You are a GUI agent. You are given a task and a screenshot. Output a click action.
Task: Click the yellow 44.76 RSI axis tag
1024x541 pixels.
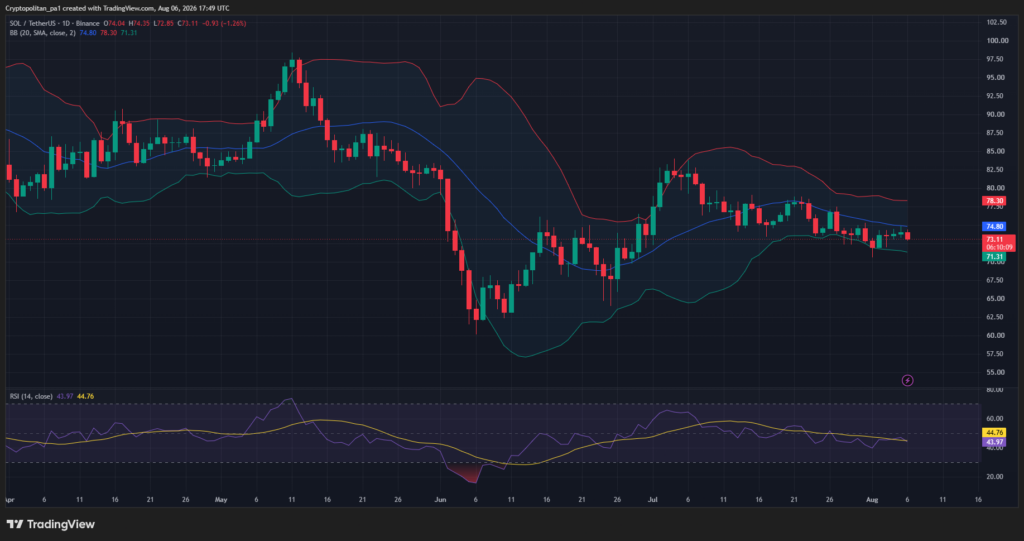(x=994, y=433)
